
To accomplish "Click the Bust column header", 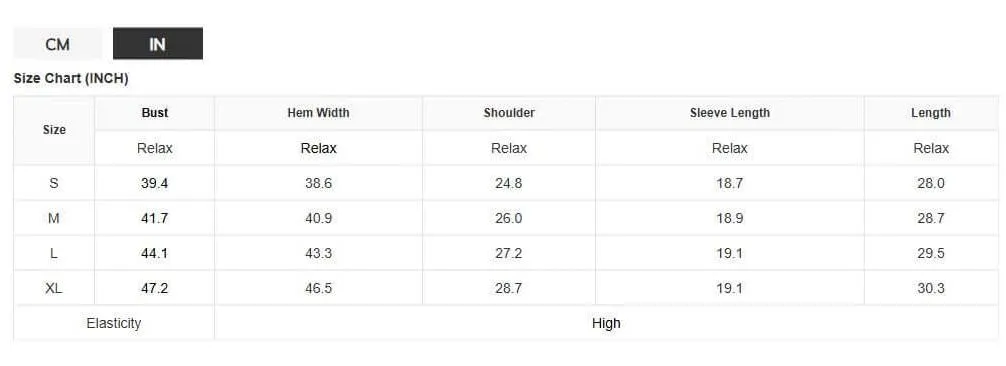I will click(155, 113).
